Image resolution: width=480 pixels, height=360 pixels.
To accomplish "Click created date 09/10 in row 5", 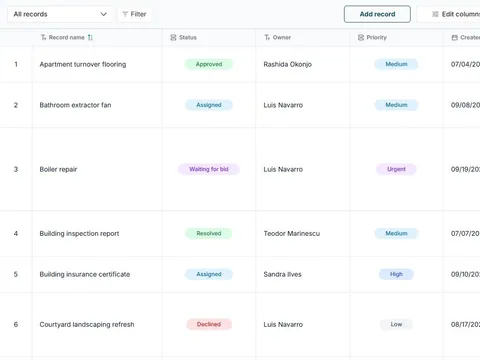I will coord(465,274).
